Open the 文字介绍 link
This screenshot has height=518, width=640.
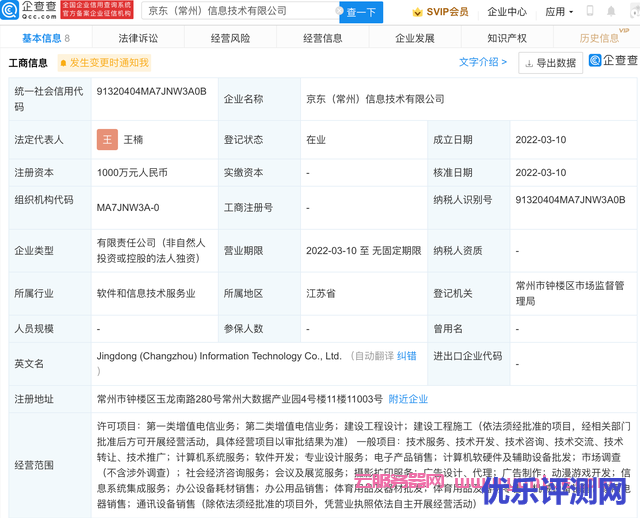(x=483, y=62)
